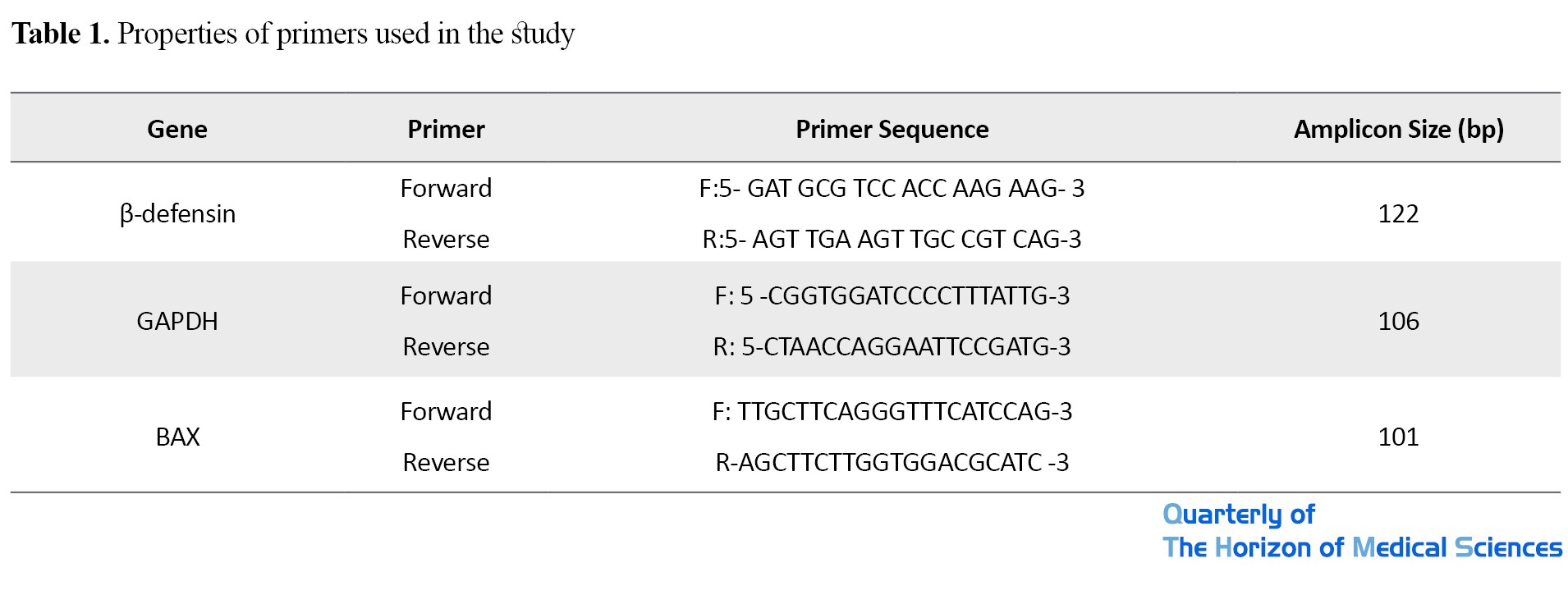Click the Table 1 caption title
This screenshot has height=595, width=1568.
[292, 34]
